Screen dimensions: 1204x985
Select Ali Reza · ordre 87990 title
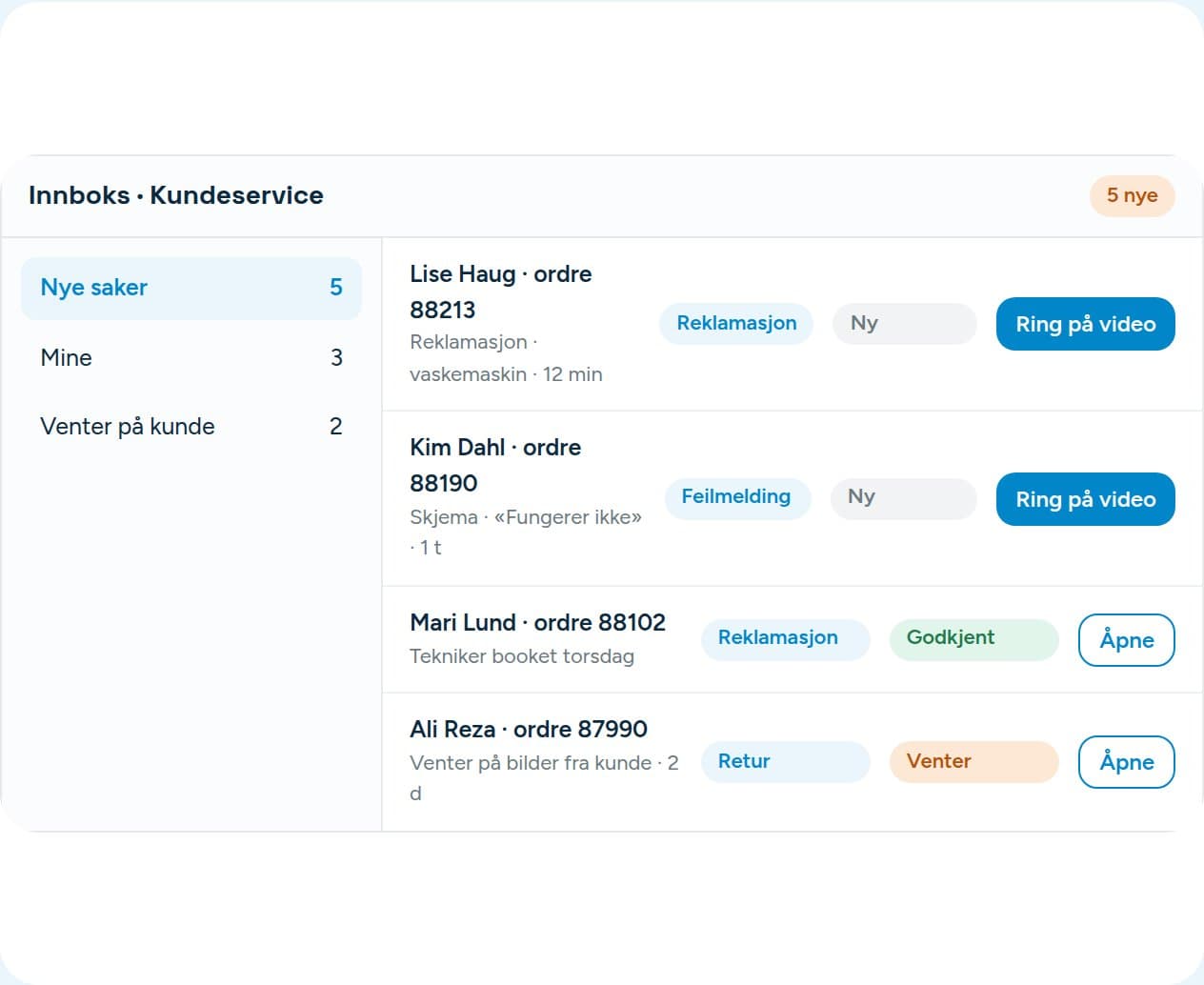click(529, 730)
